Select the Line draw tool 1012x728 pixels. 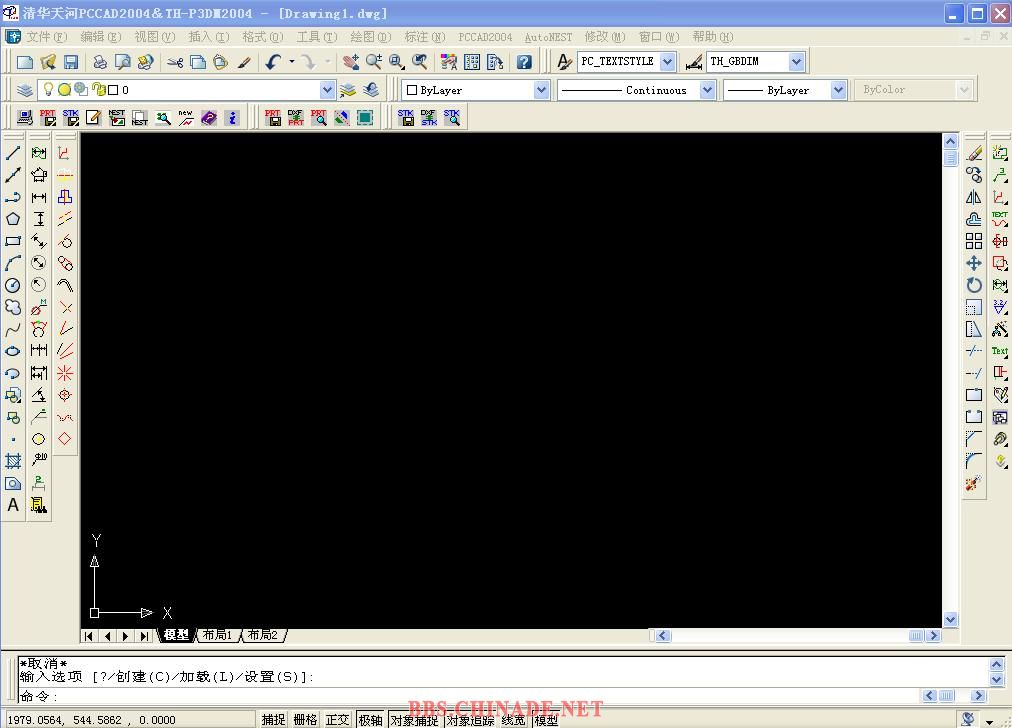pyautogui.click(x=13, y=153)
